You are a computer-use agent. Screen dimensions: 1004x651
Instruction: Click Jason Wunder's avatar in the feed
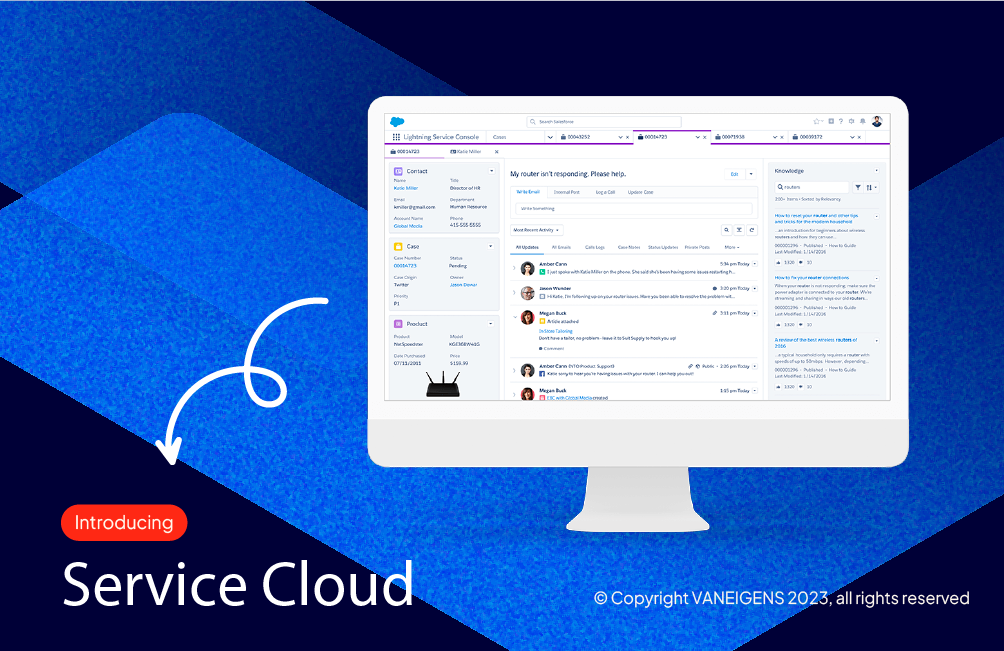pos(528,293)
